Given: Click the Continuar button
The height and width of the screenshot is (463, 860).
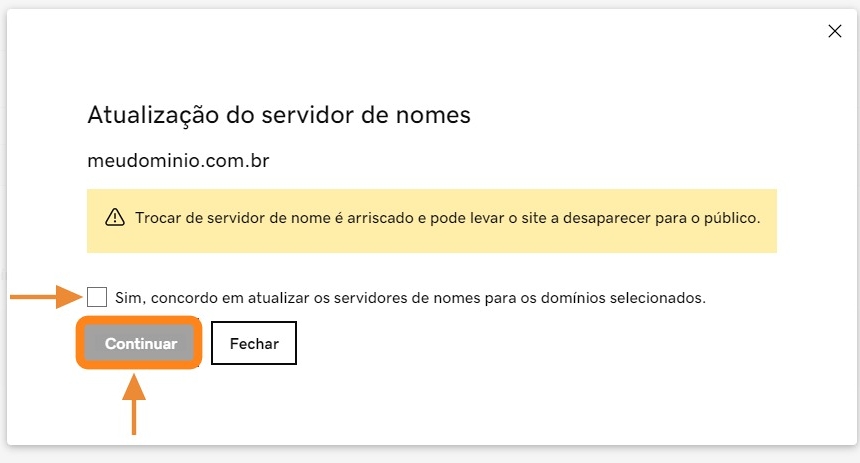Looking at the screenshot, I should [x=141, y=343].
